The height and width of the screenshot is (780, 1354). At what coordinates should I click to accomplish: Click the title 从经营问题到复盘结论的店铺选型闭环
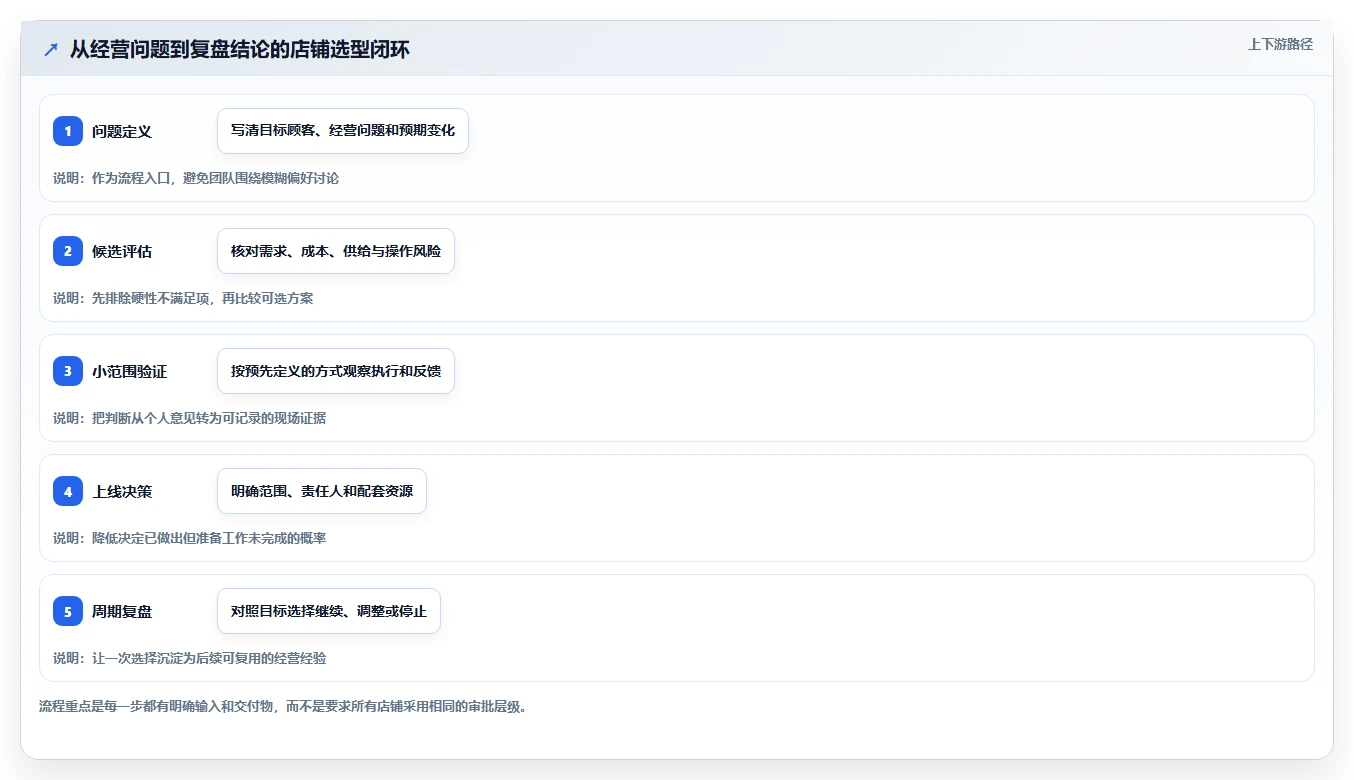pyautogui.click(x=239, y=49)
